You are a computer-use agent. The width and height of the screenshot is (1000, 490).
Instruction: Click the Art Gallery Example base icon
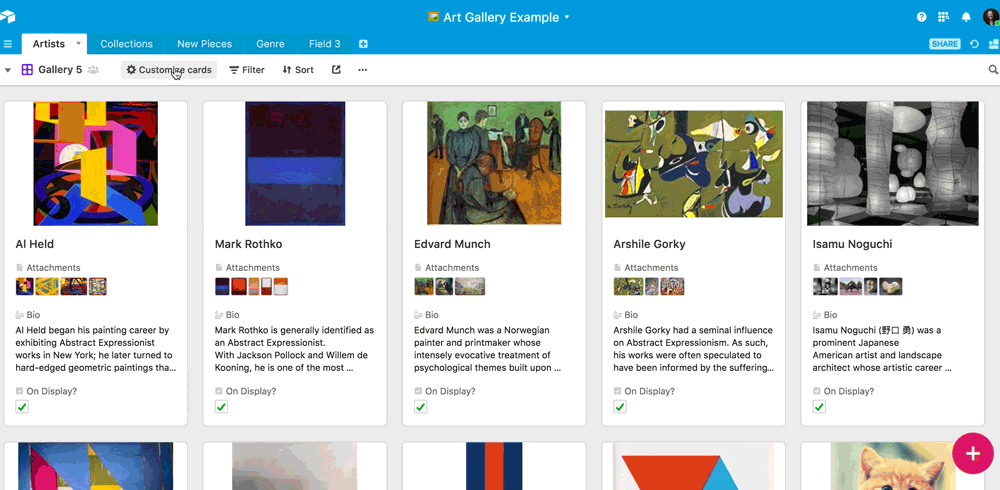coord(434,17)
